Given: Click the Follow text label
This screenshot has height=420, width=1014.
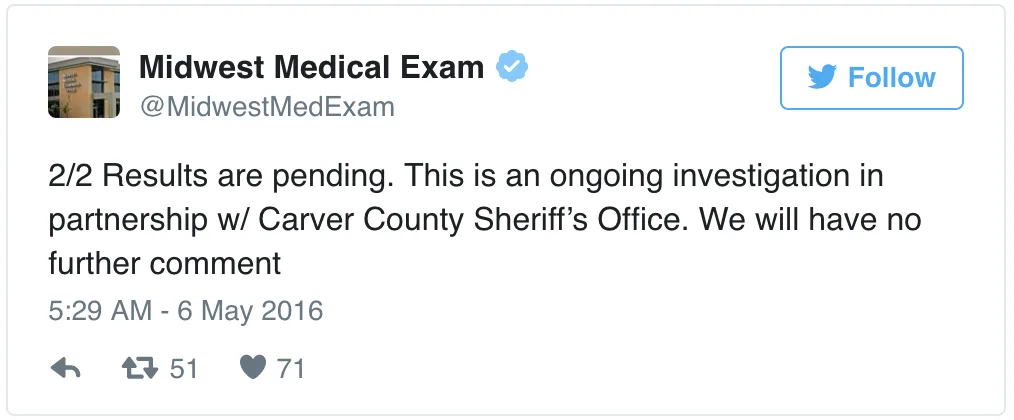Looking at the screenshot, I should click(891, 78).
